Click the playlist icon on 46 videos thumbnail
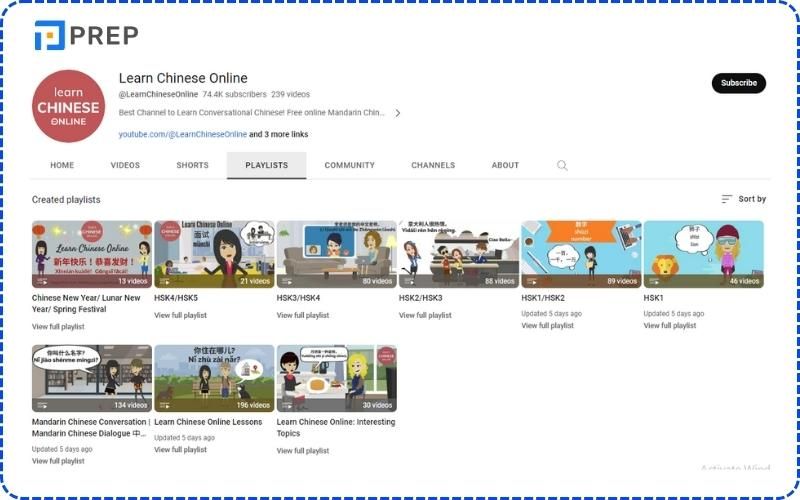This screenshot has height=500, width=800. pos(654,281)
